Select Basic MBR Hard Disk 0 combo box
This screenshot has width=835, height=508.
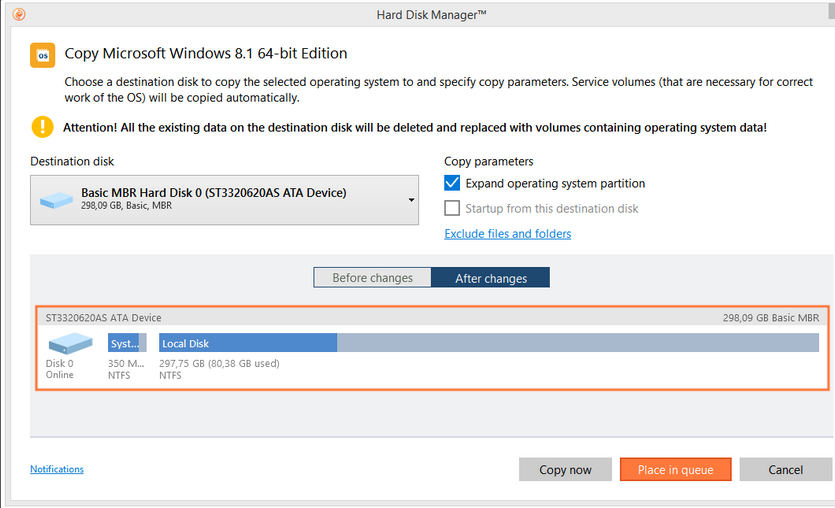pos(224,200)
